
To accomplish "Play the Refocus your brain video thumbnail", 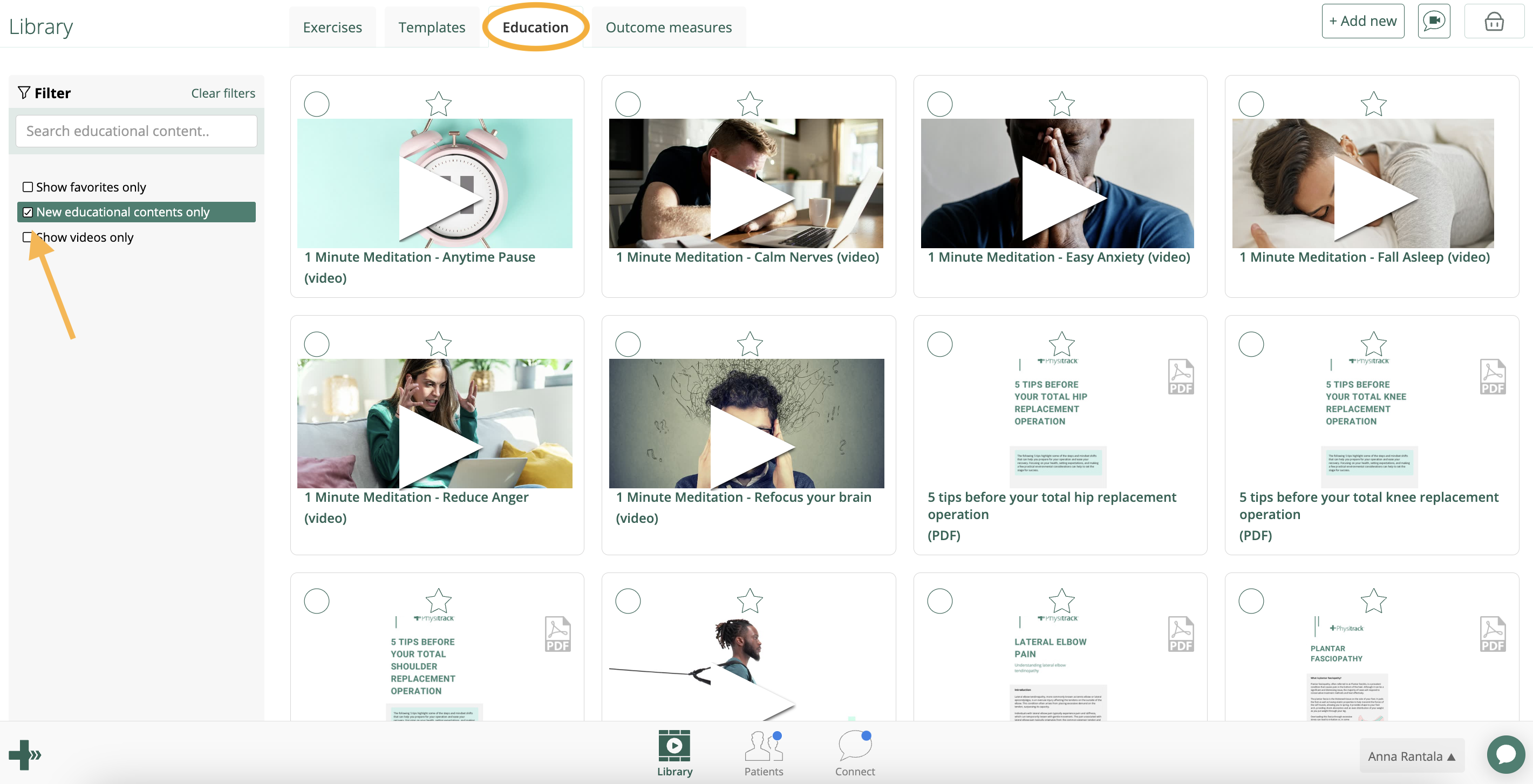I will pyautogui.click(x=746, y=423).
